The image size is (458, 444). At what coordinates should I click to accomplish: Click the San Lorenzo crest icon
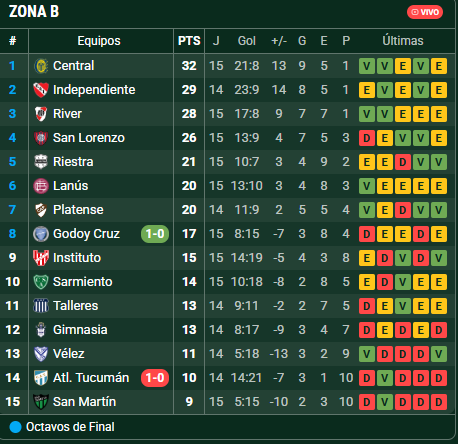[x=41, y=138]
